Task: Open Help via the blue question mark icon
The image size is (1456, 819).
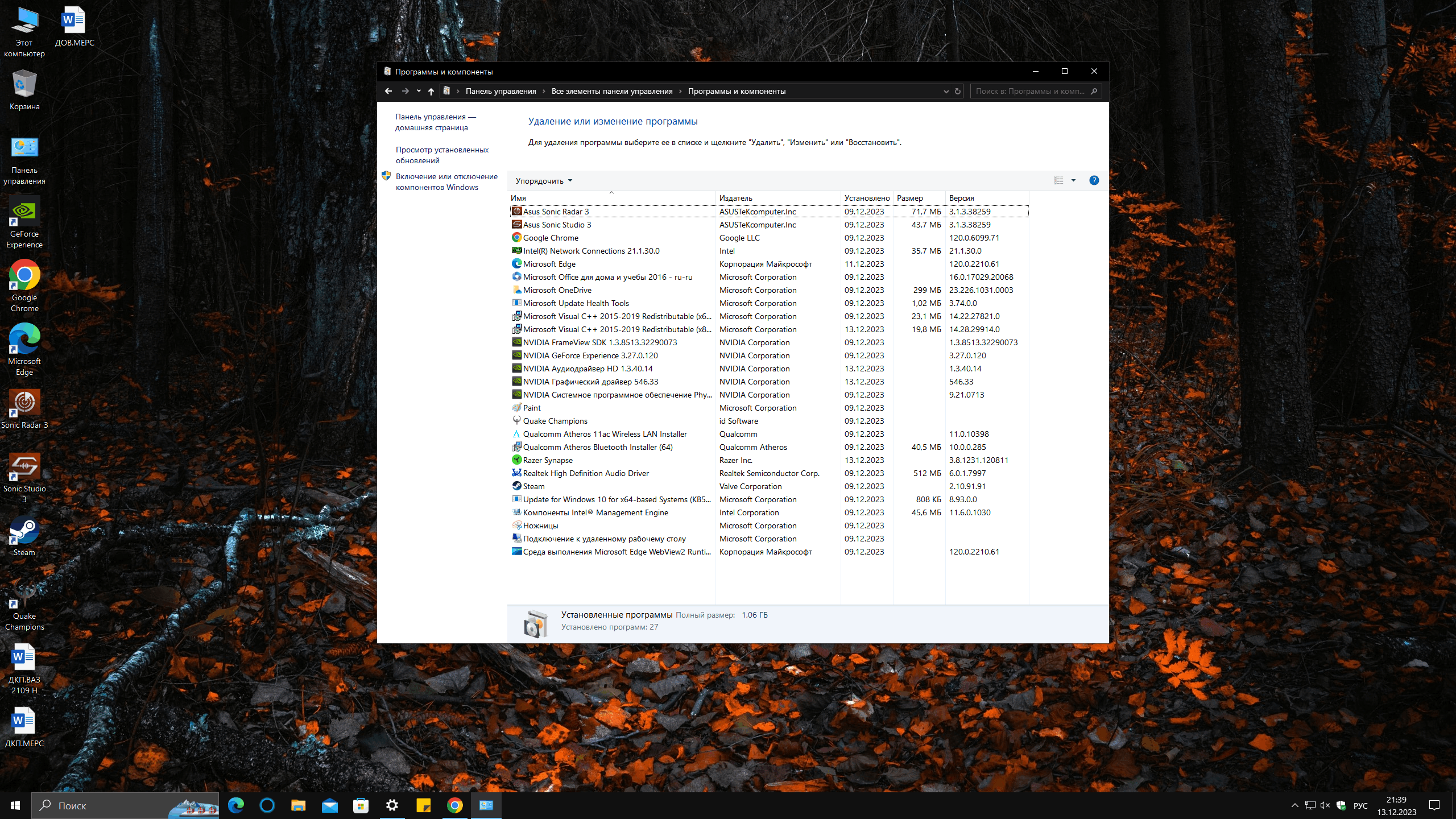Action: [1093, 180]
